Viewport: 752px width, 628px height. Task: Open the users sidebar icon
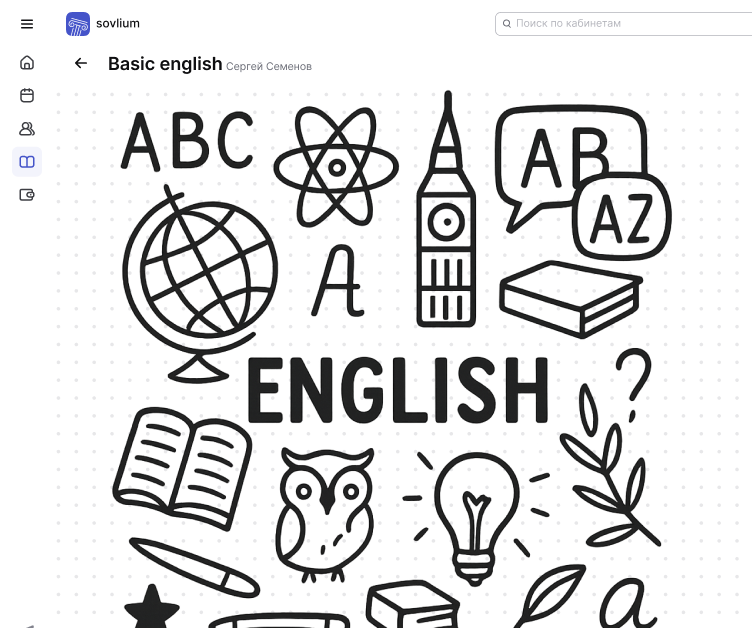(27, 129)
